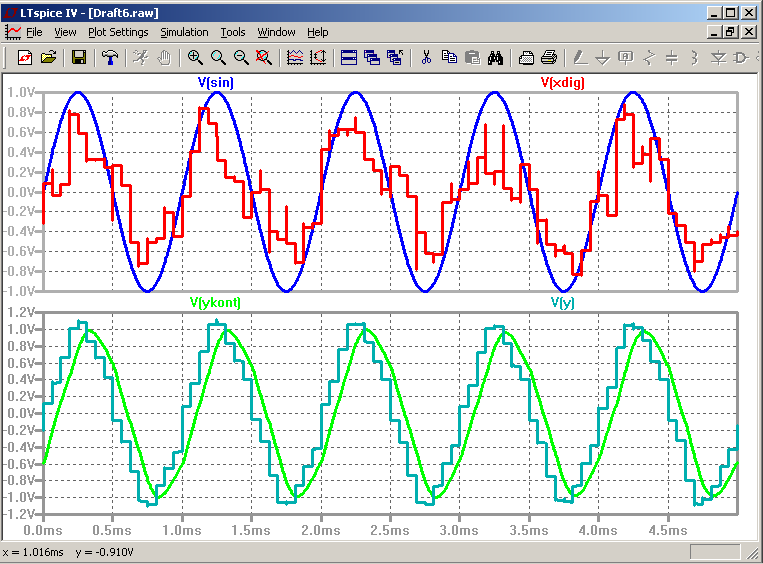Open the Plot Settings menu

[118, 32]
